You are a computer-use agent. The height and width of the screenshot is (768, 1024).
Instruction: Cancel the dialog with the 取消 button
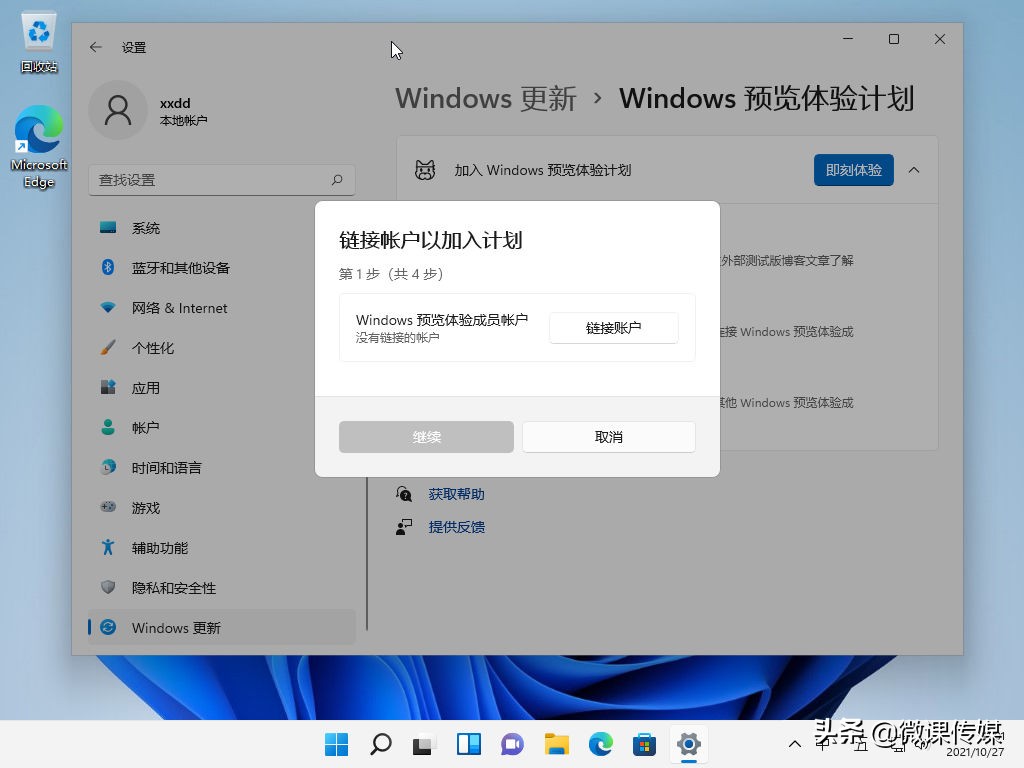pos(608,437)
